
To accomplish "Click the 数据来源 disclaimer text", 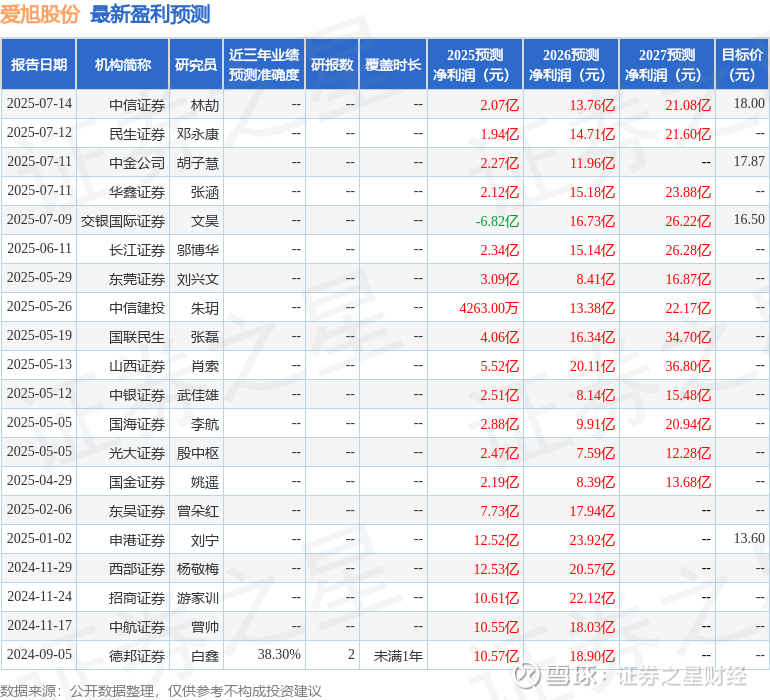I will [x=161, y=691].
